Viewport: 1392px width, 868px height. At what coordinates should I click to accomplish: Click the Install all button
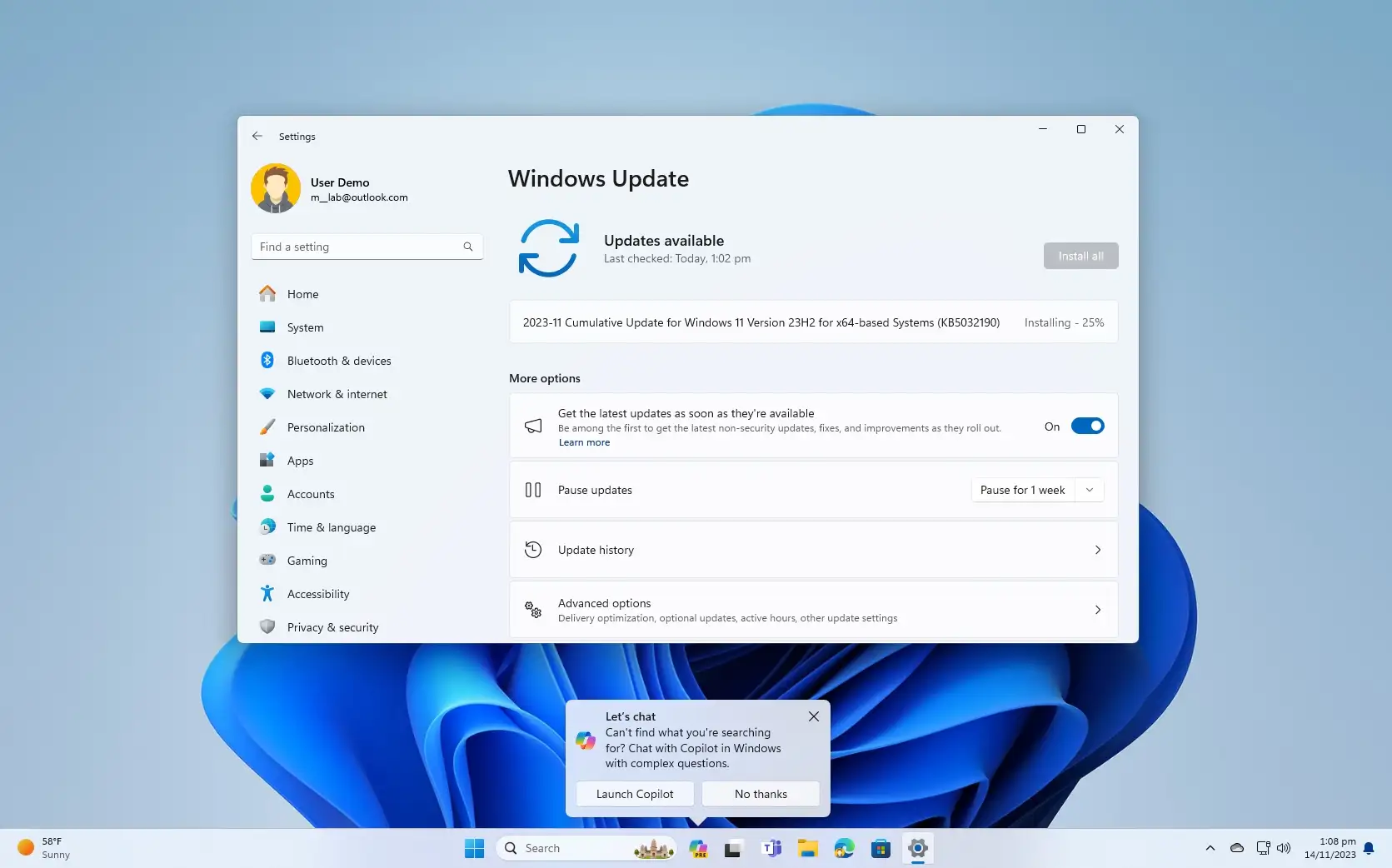point(1080,256)
